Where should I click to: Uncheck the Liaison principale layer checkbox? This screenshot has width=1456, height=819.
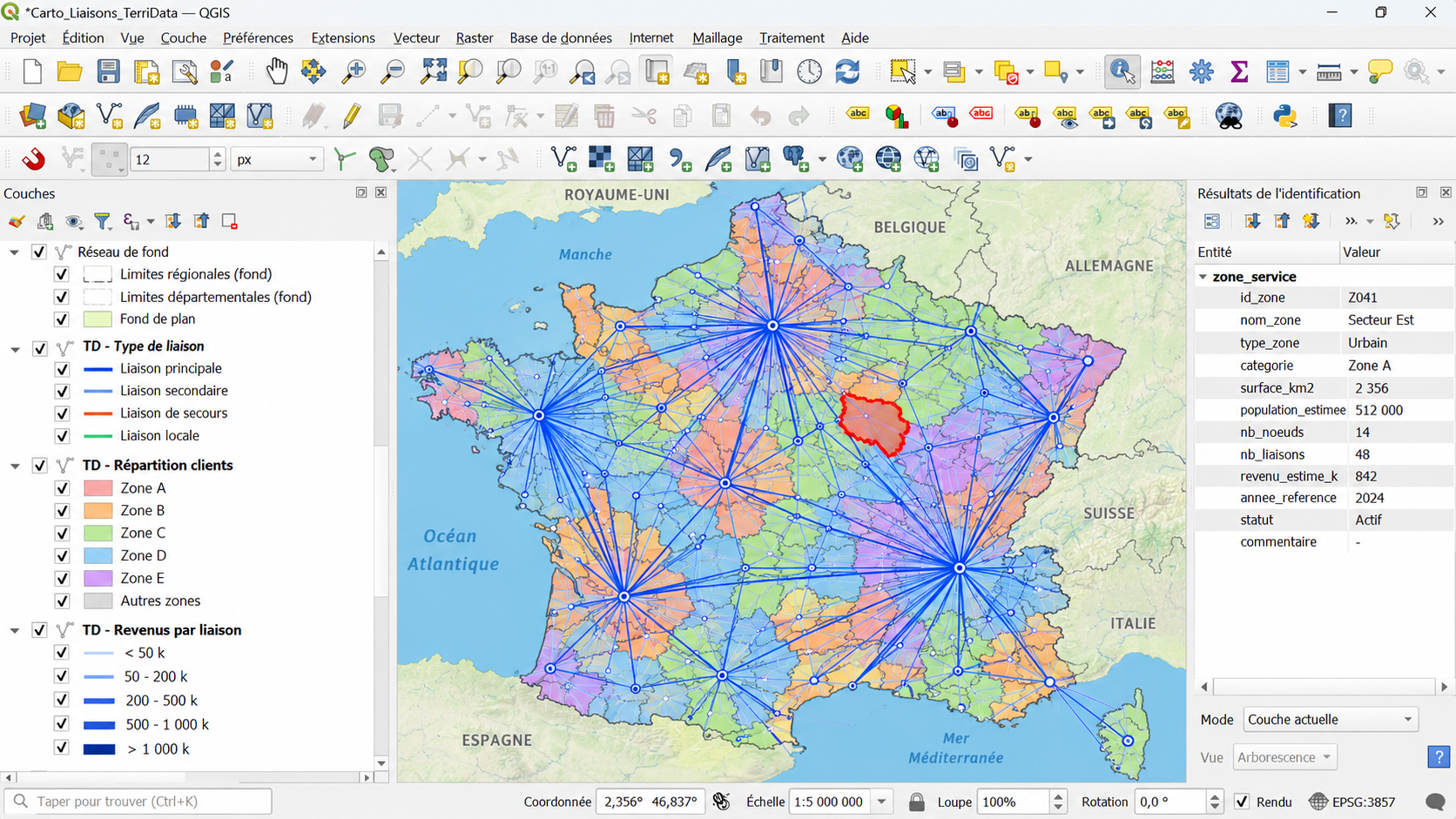tap(62, 369)
